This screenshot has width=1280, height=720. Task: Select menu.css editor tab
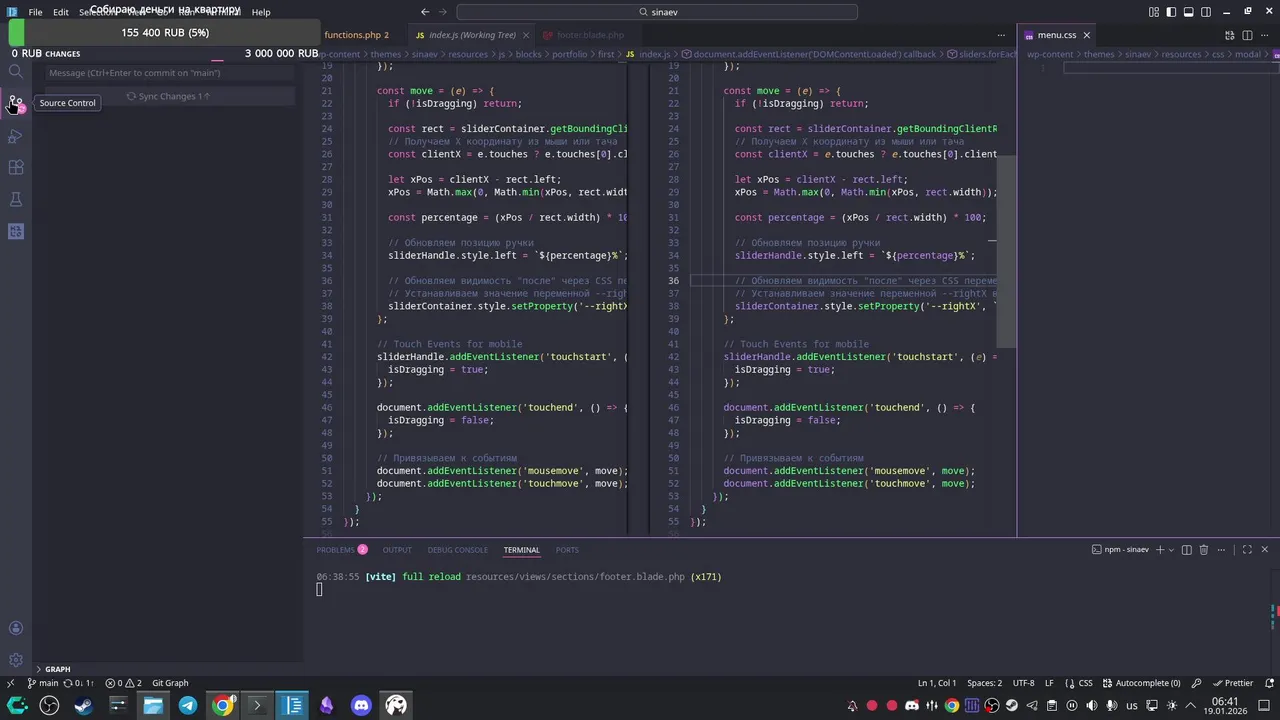[x=1057, y=35]
